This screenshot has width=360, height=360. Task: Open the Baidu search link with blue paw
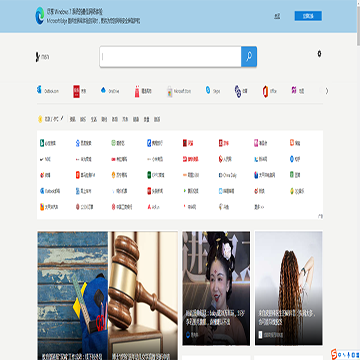click(83, 143)
